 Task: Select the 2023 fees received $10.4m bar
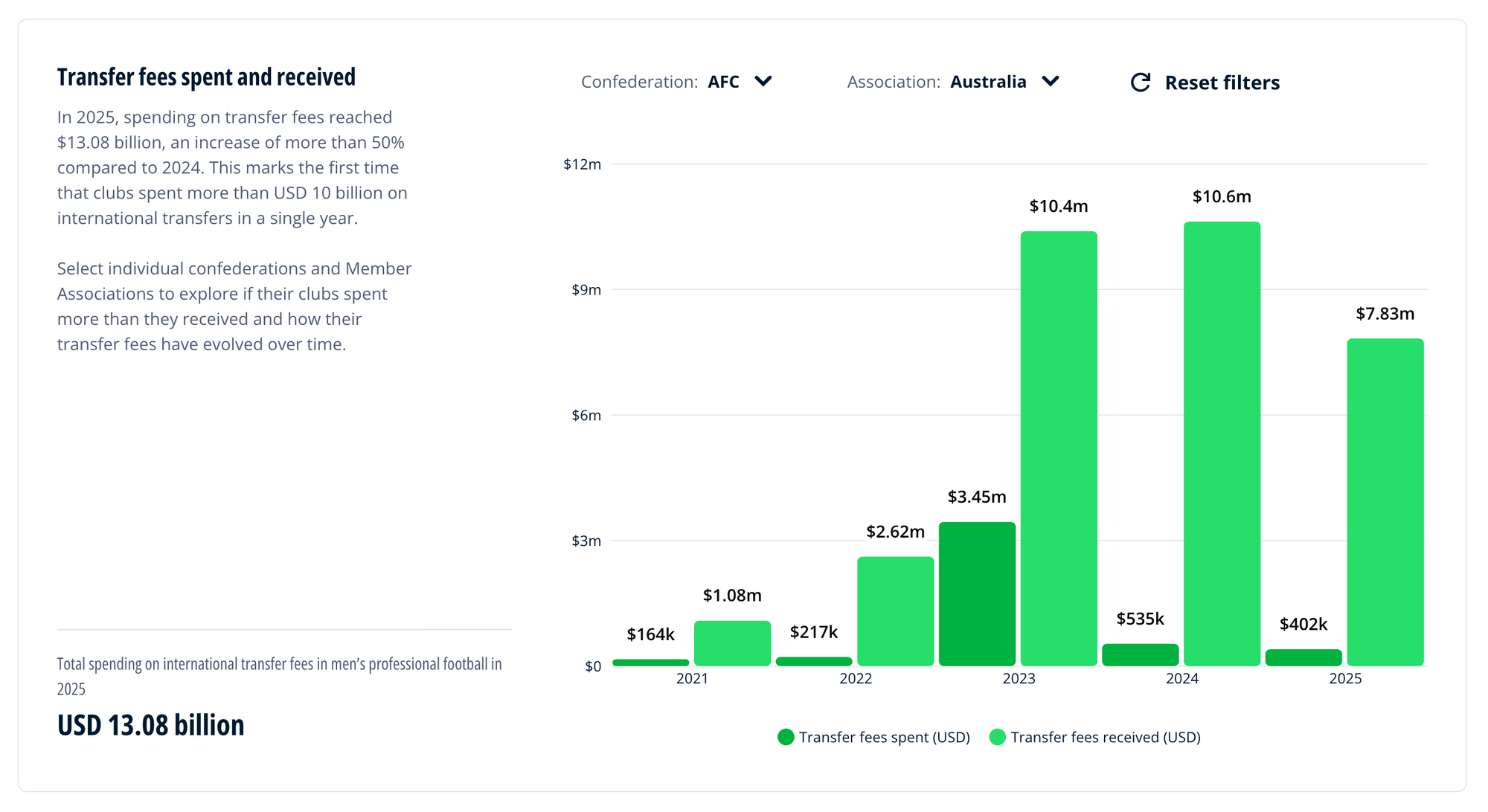pyautogui.click(x=1059, y=448)
